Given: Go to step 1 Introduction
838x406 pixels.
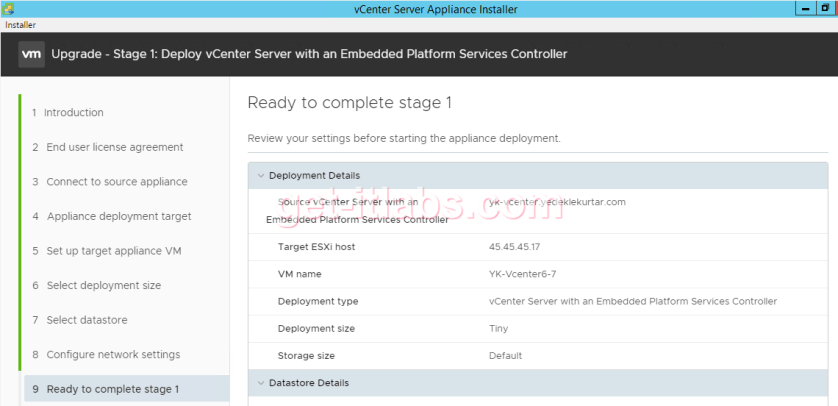Looking at the screenshot, I should pos(74,113).
